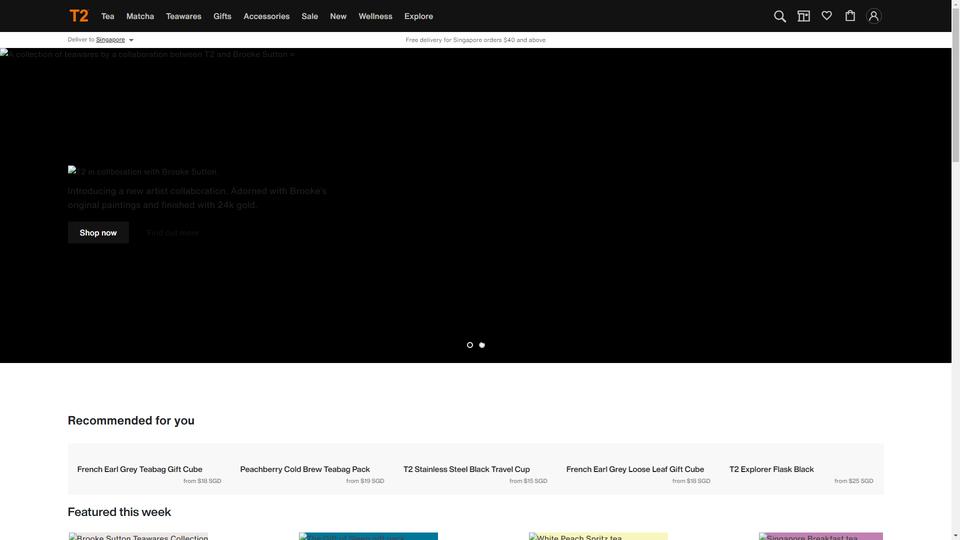Open the Wellness menu
The width and height of the screenshot is (960, 540).
click(x=375, y=17)
